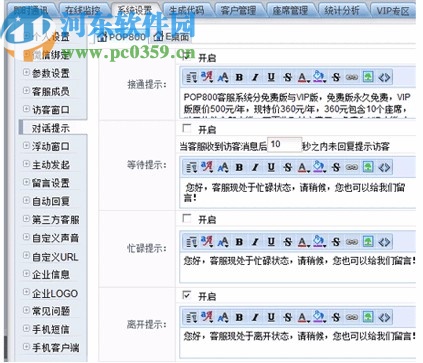
Task: Open paragraph format menu in 离开提示 editor
Action: [x=191, y=317]
